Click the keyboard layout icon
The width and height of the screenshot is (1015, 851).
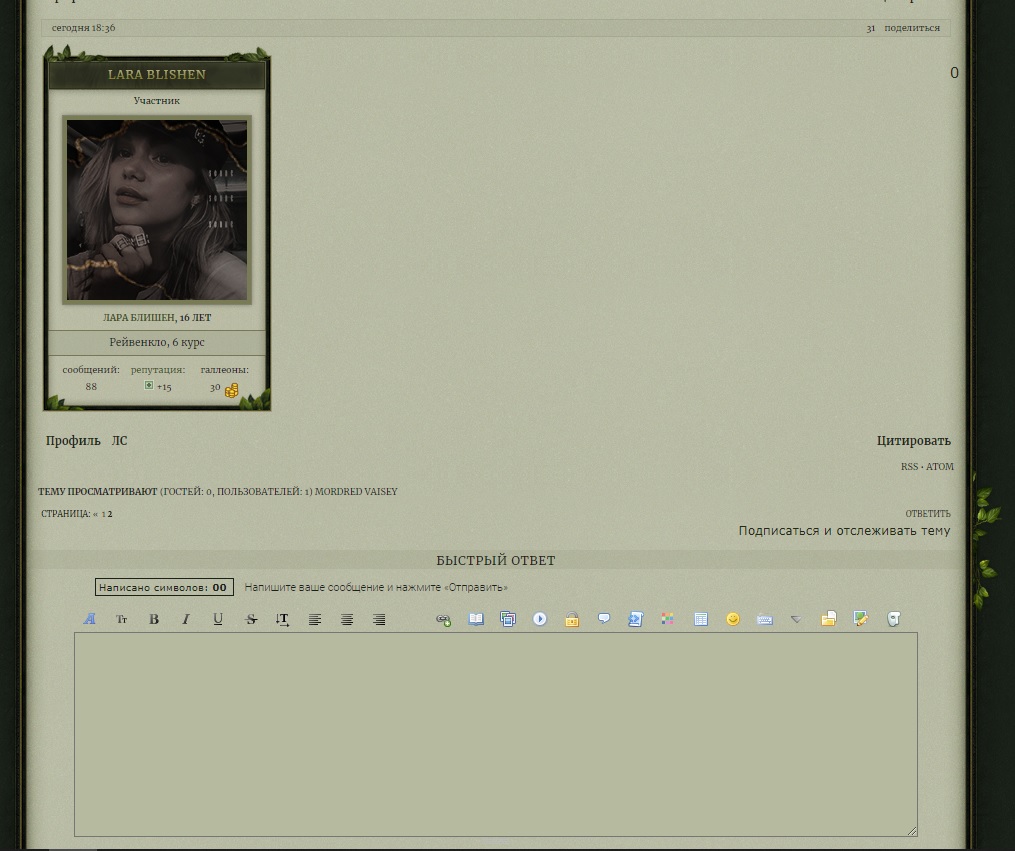(764, 619)
